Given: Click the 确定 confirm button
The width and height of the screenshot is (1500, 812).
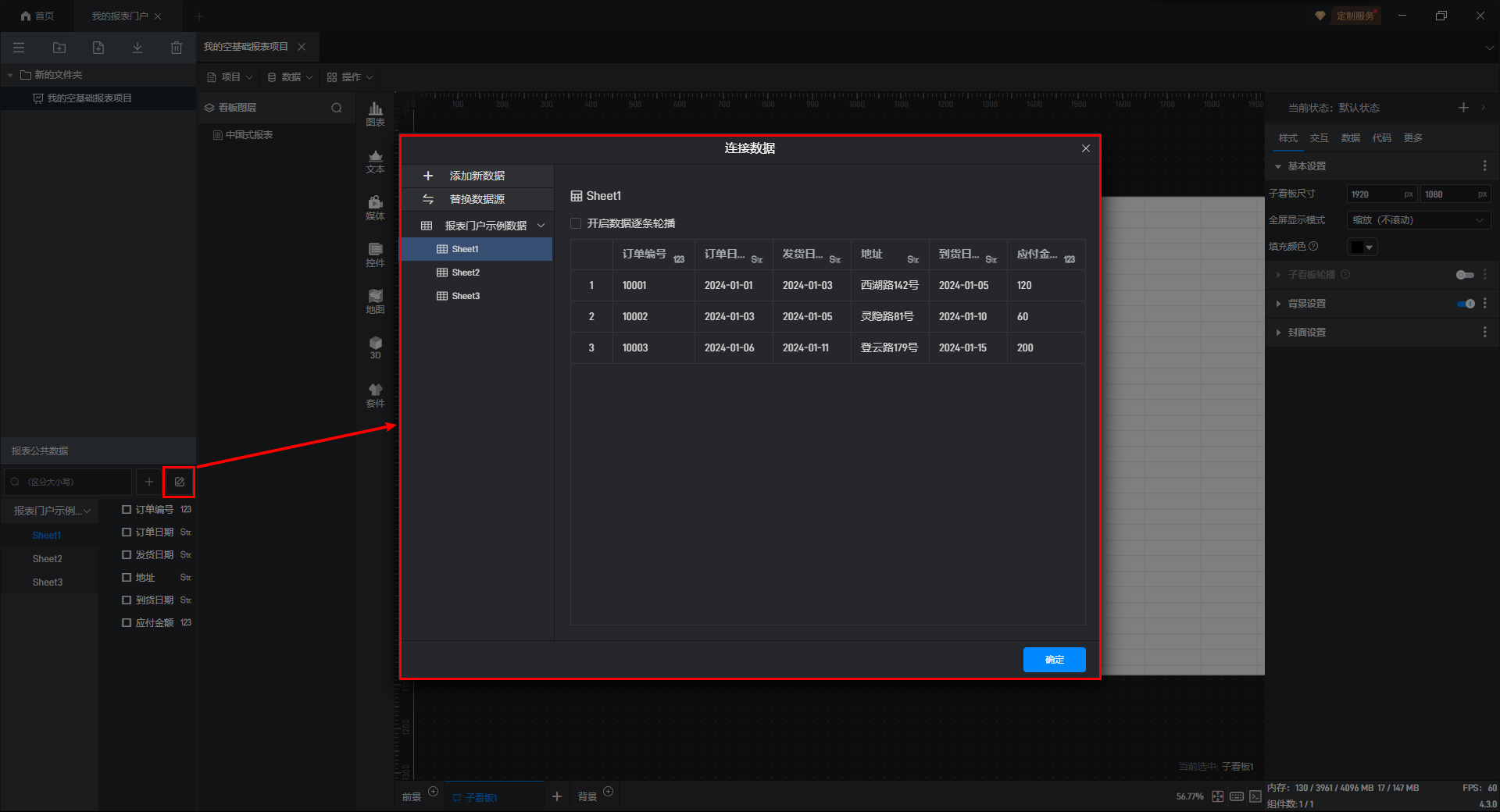Looking at the screenshot, I should (x=1054, y=660).
